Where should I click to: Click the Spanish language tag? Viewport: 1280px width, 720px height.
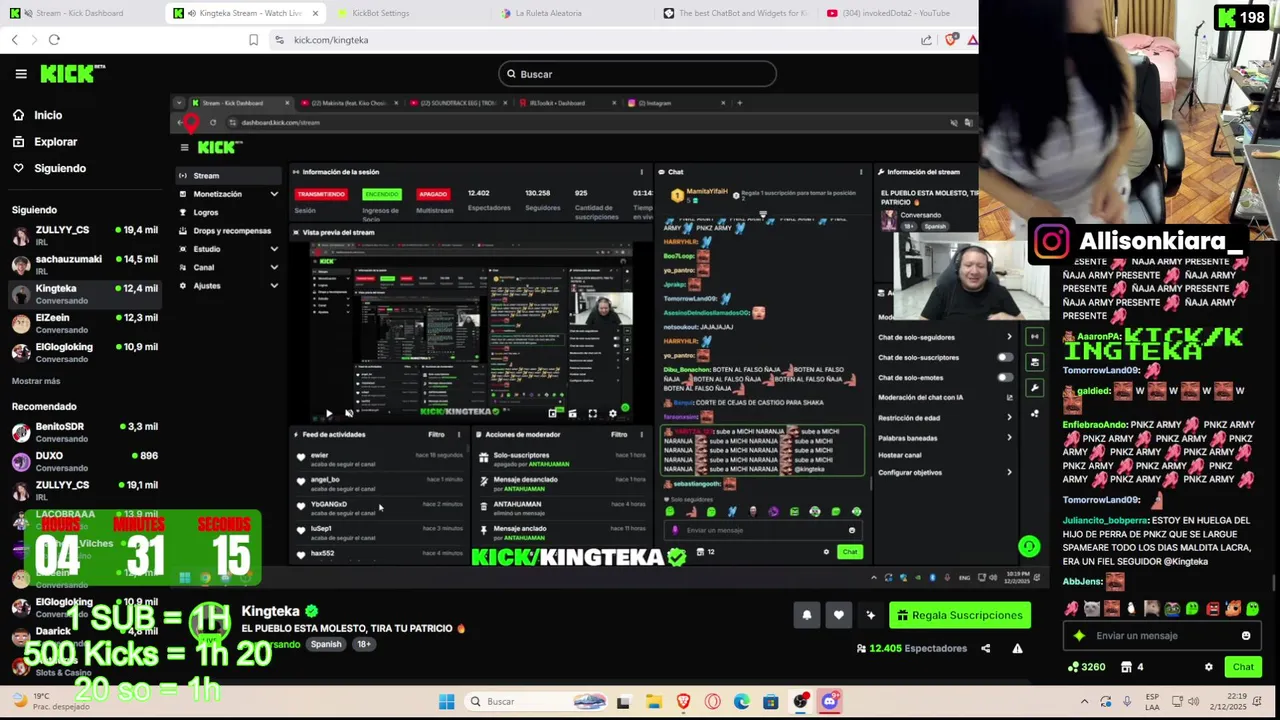pos(326,644)
